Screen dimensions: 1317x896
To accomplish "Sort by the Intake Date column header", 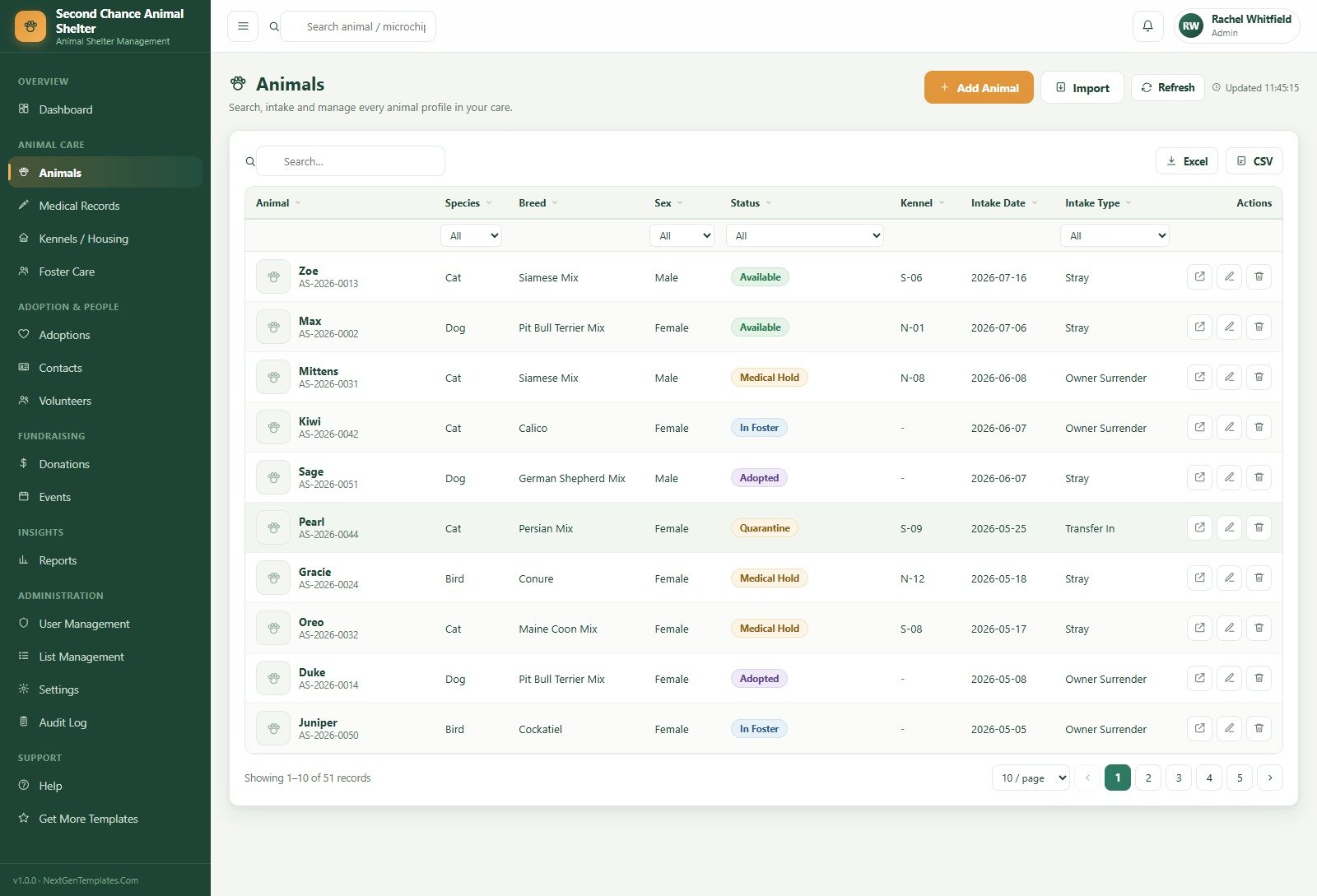I will (1004, 203).
